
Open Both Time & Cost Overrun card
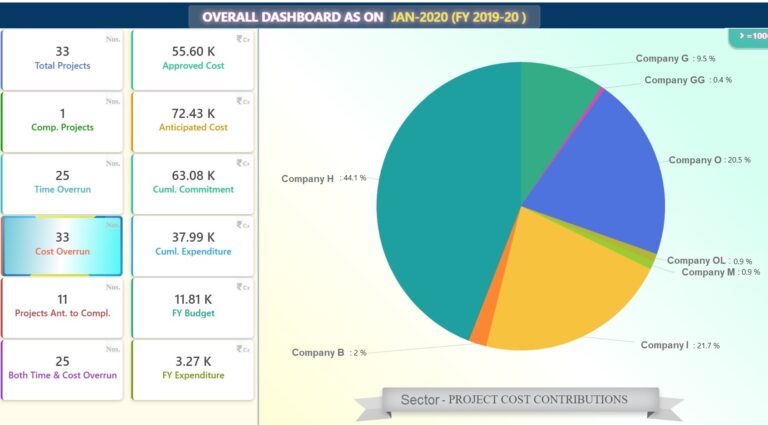pos(62,370)
